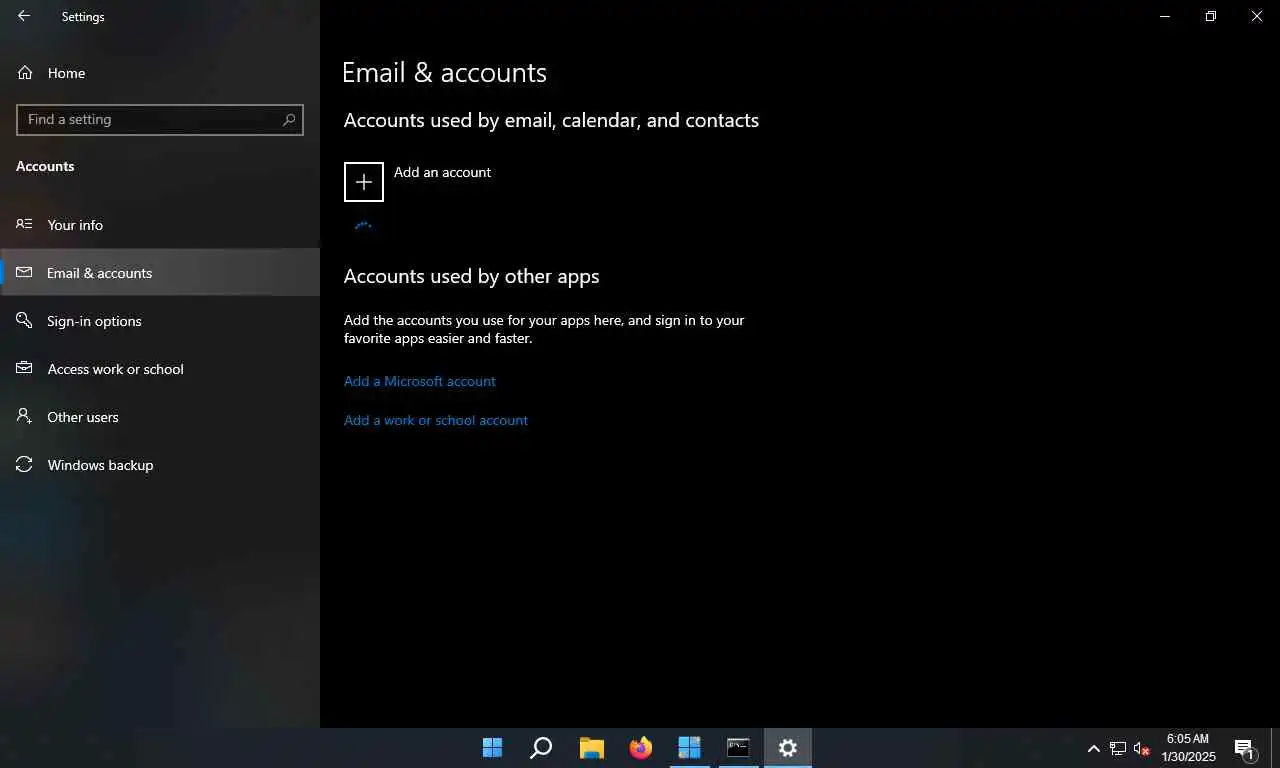Click the briefcase icon beside Access work or school

(x=25, y=368)
